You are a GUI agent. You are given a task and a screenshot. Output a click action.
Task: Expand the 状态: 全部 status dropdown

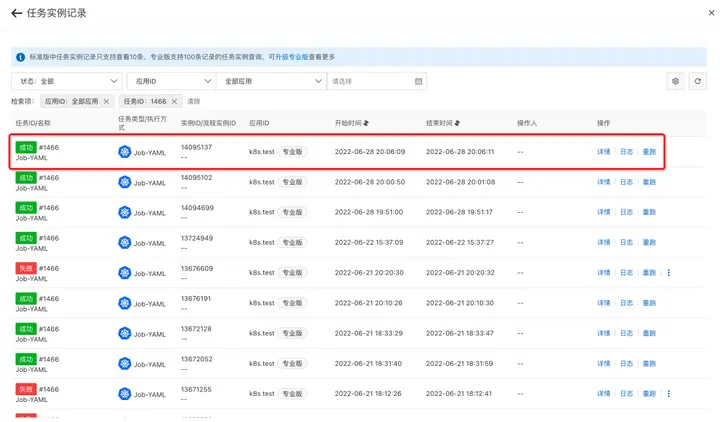66,81
